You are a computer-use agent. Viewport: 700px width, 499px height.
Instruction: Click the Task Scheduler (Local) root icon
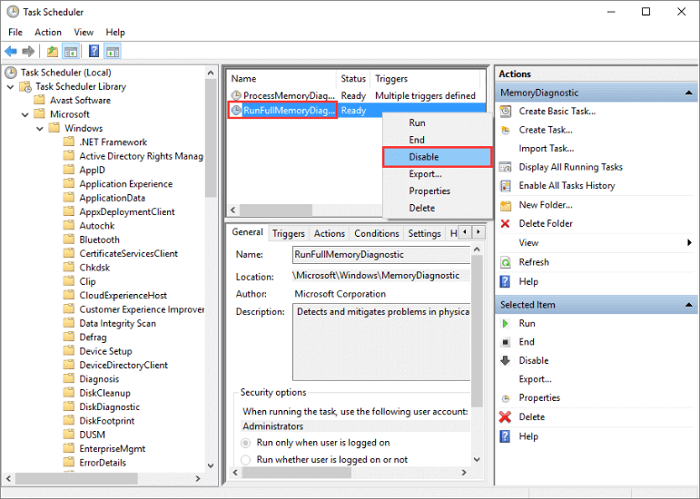(11, 72)
